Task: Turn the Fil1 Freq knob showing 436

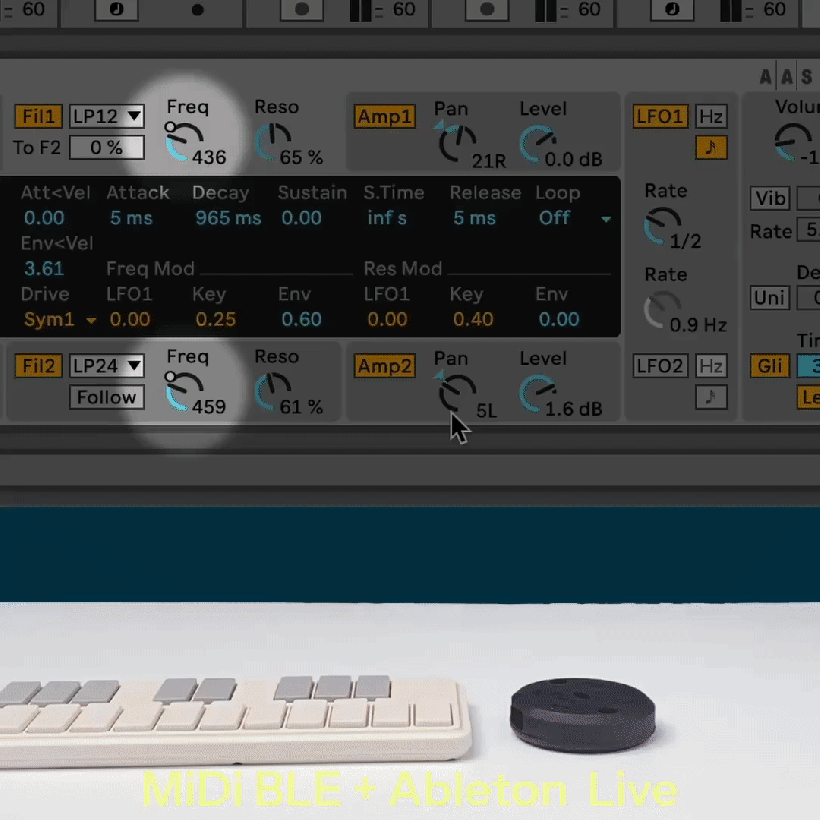Action: click(184, 142)
